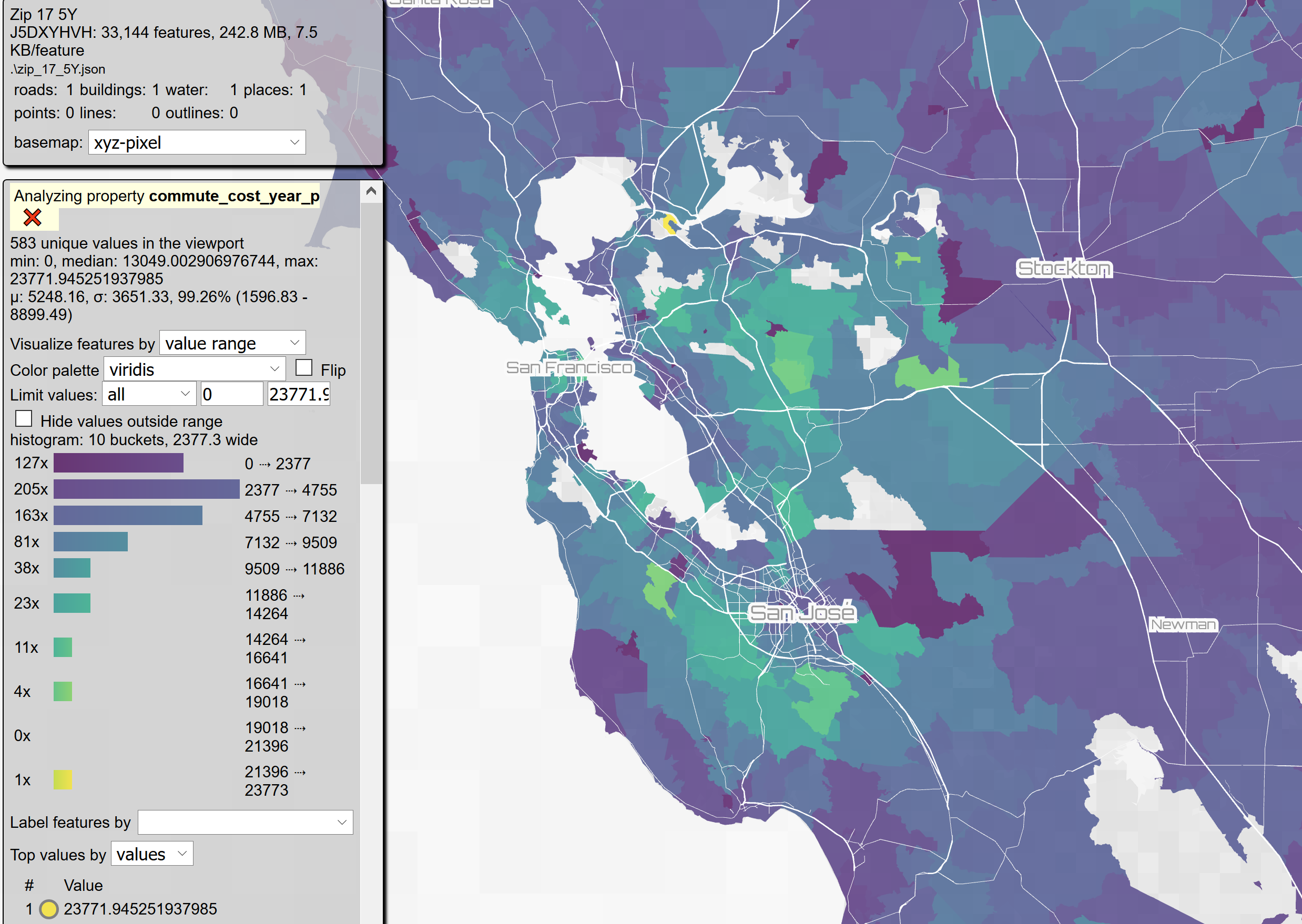Click the 205x count label
This screenshot has width=1302, height=924.
click(30, 489)
